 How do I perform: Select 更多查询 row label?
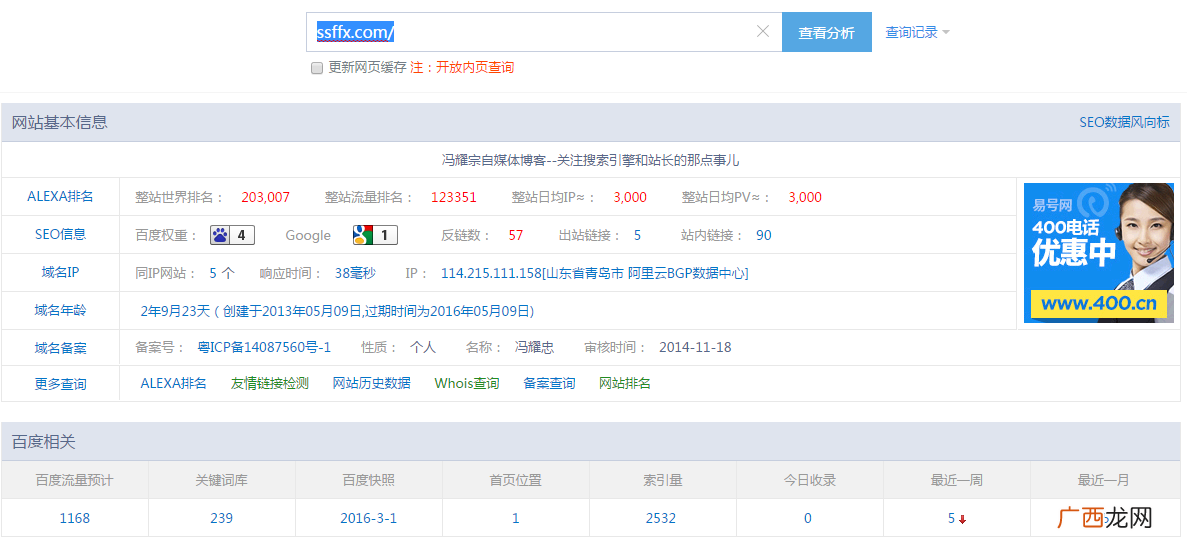61,384
